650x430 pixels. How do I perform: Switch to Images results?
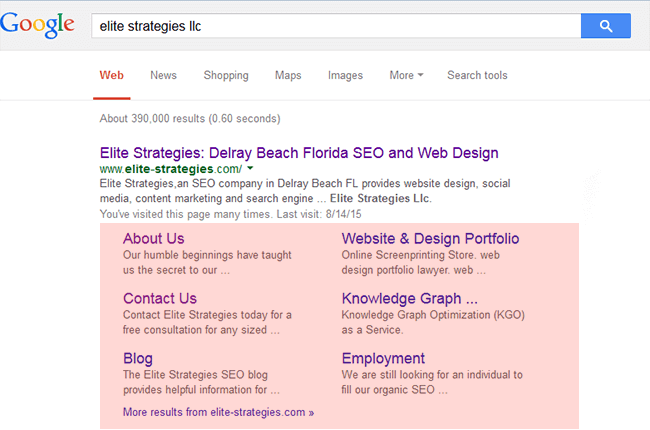coord(345,75)
